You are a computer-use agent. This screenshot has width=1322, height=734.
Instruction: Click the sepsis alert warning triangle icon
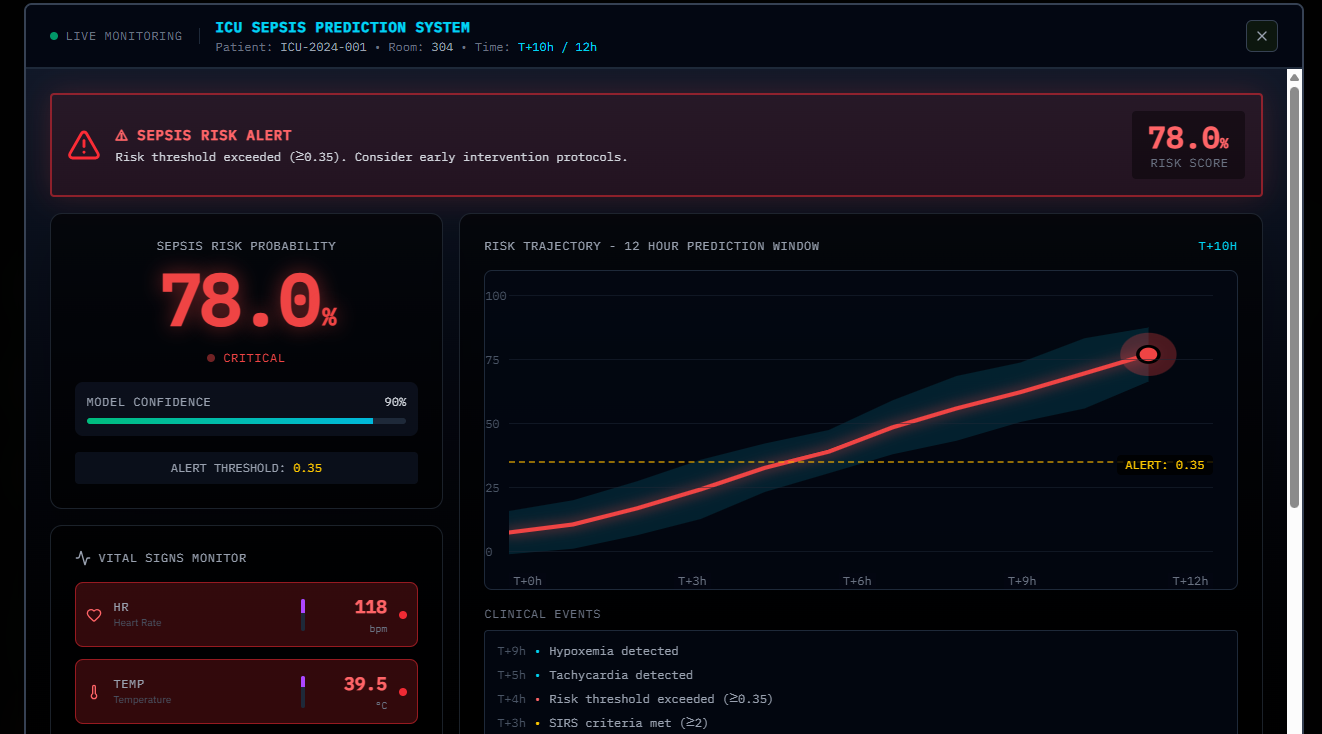tap(84, 145)
